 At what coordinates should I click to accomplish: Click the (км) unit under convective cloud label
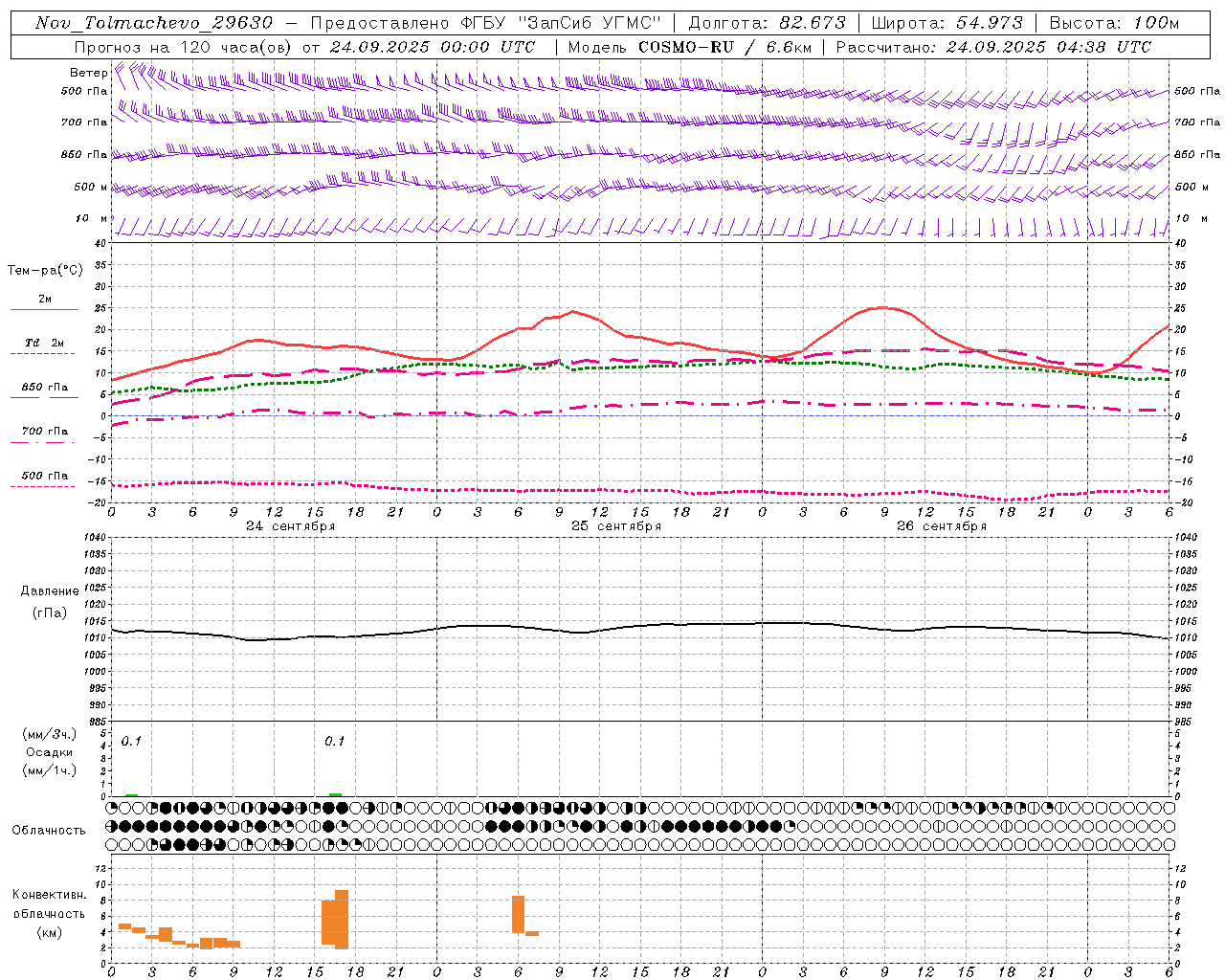(x=49, y=931)
